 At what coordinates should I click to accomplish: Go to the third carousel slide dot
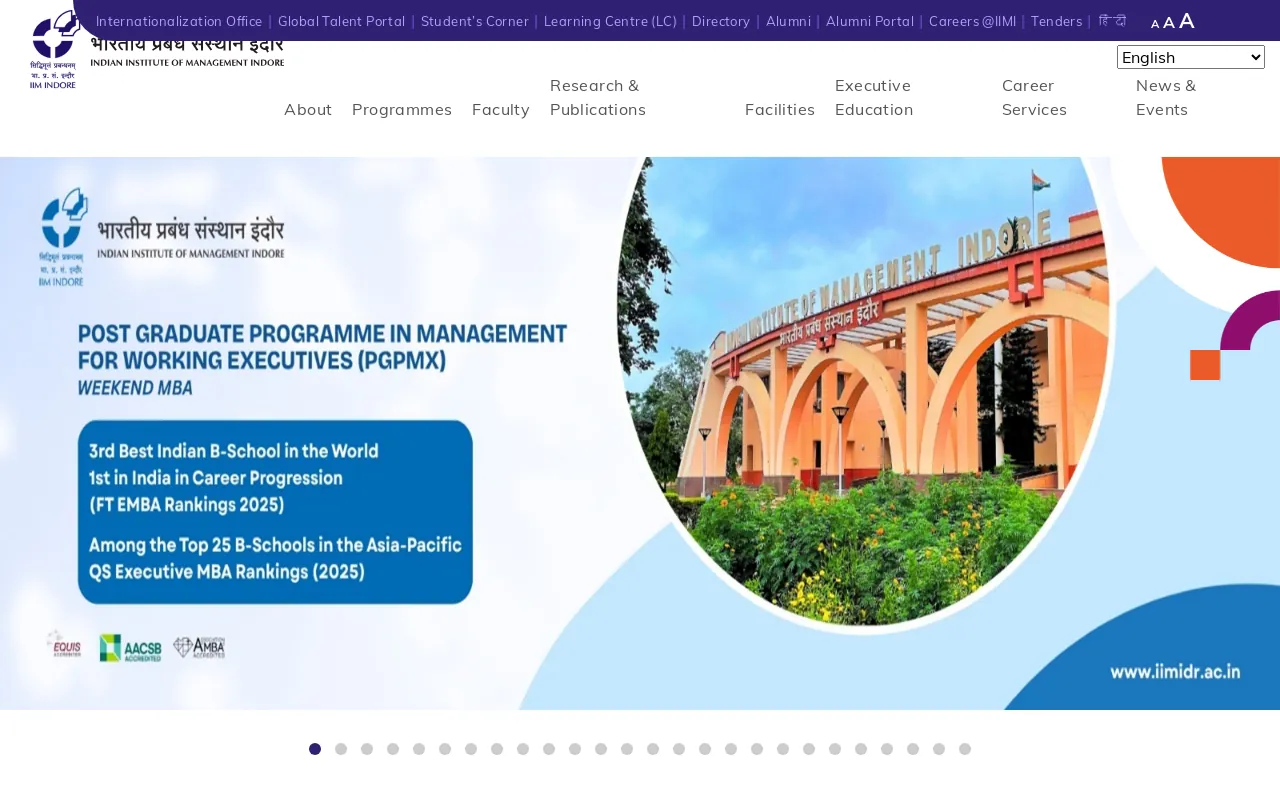pos(367,749)
